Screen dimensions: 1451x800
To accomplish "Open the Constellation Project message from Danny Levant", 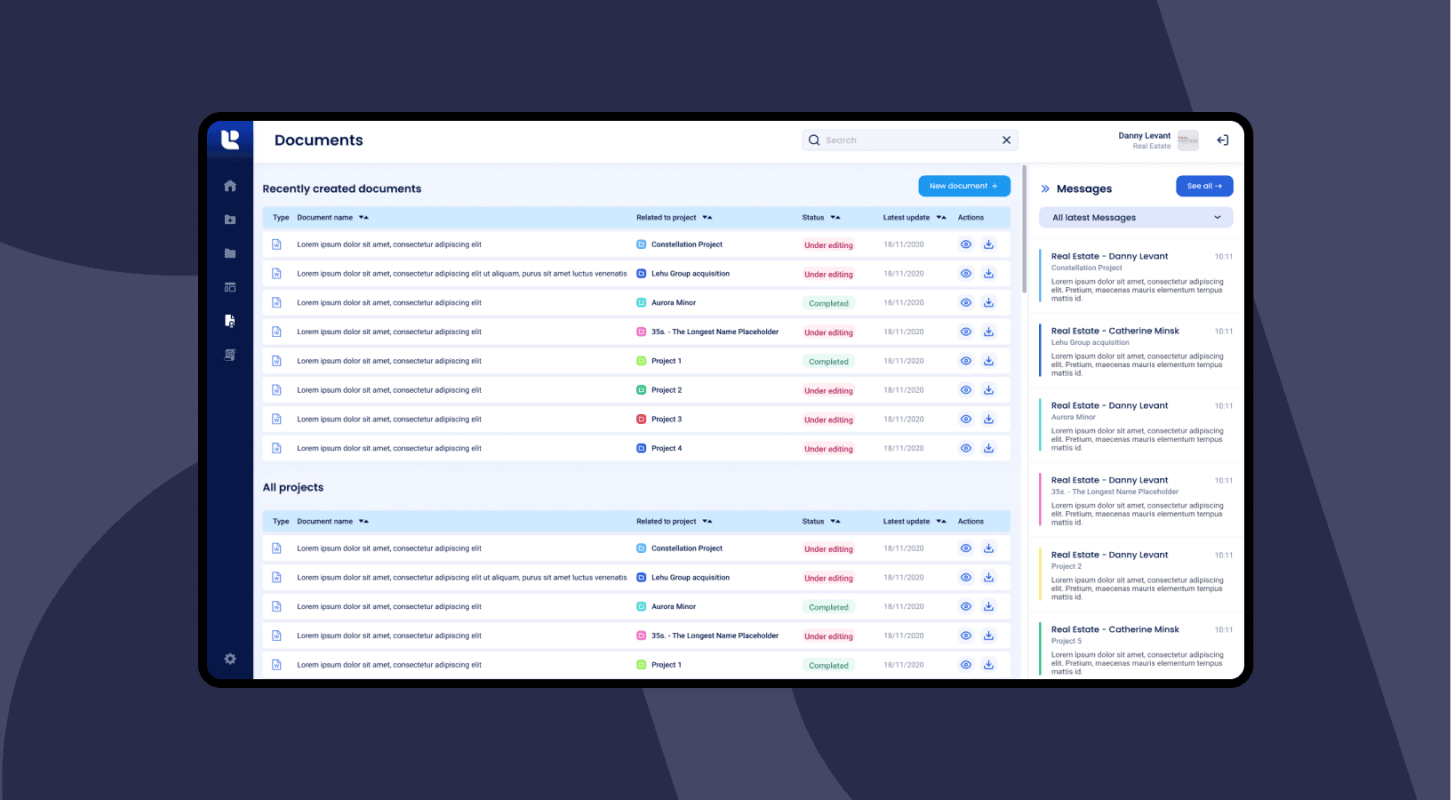I will 1137,276.
